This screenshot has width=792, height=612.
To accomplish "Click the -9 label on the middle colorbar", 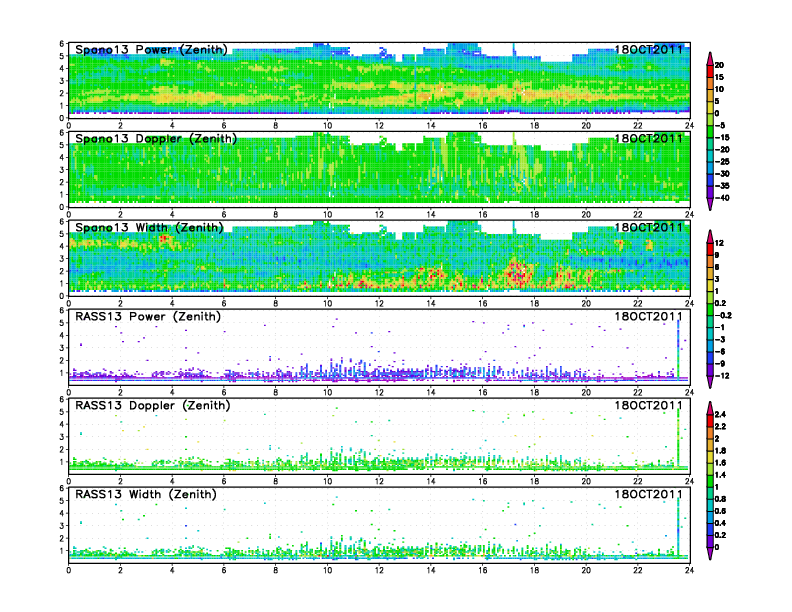I will (720, 364).
